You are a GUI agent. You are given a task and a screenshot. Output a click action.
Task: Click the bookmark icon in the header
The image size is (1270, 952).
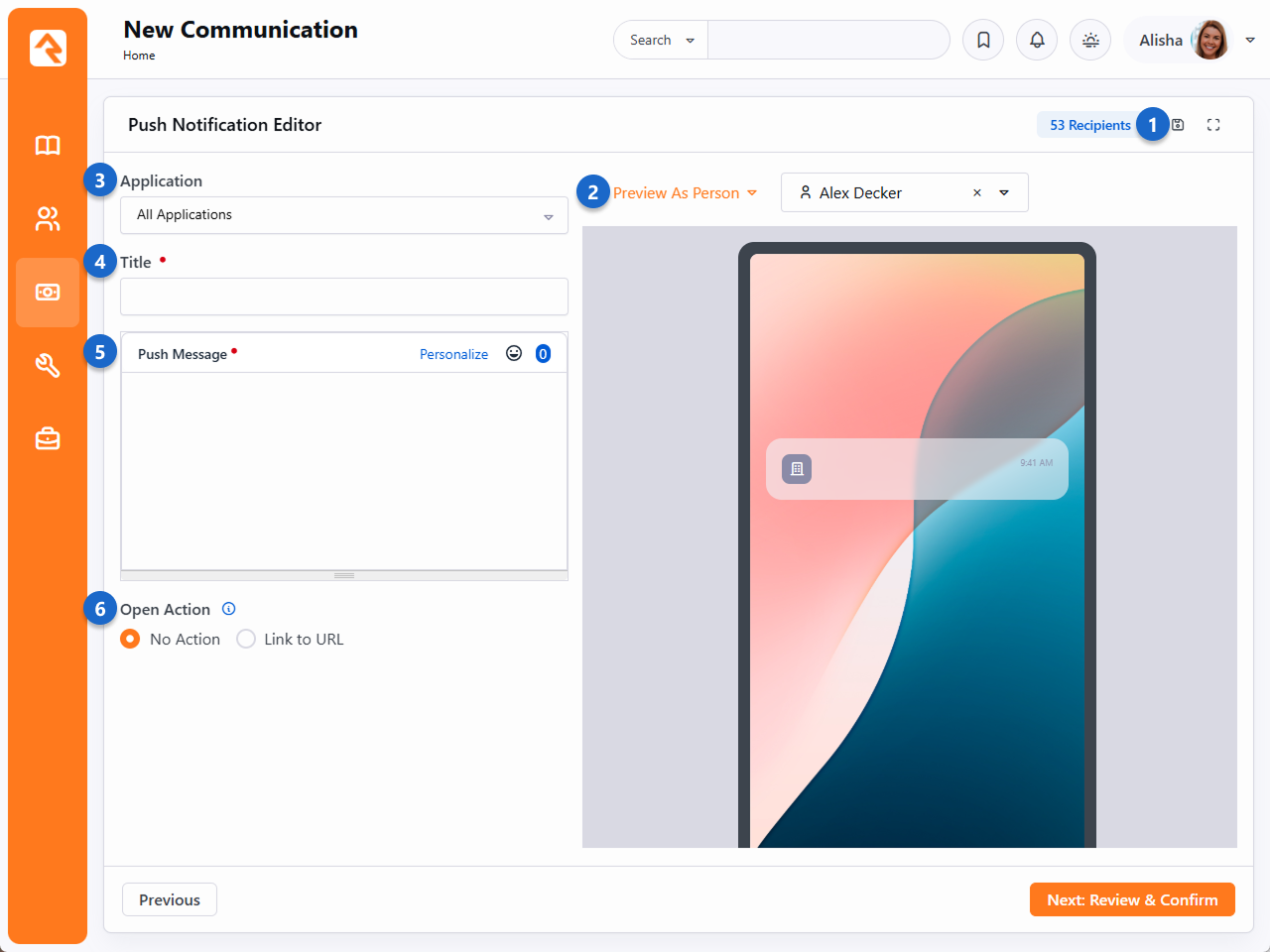tap(983, 40)
